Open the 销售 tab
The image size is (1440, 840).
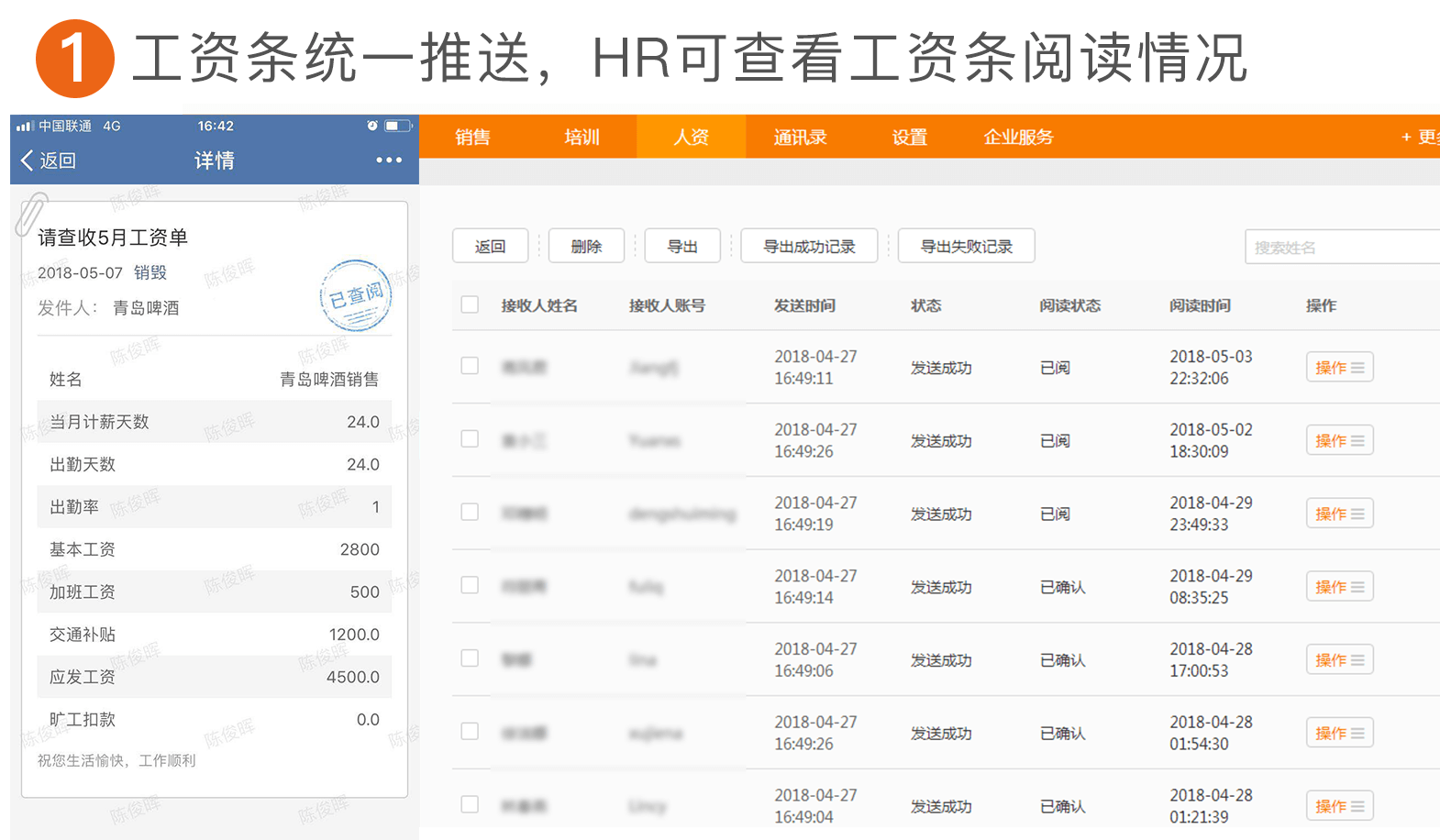[x=473, y=137]
